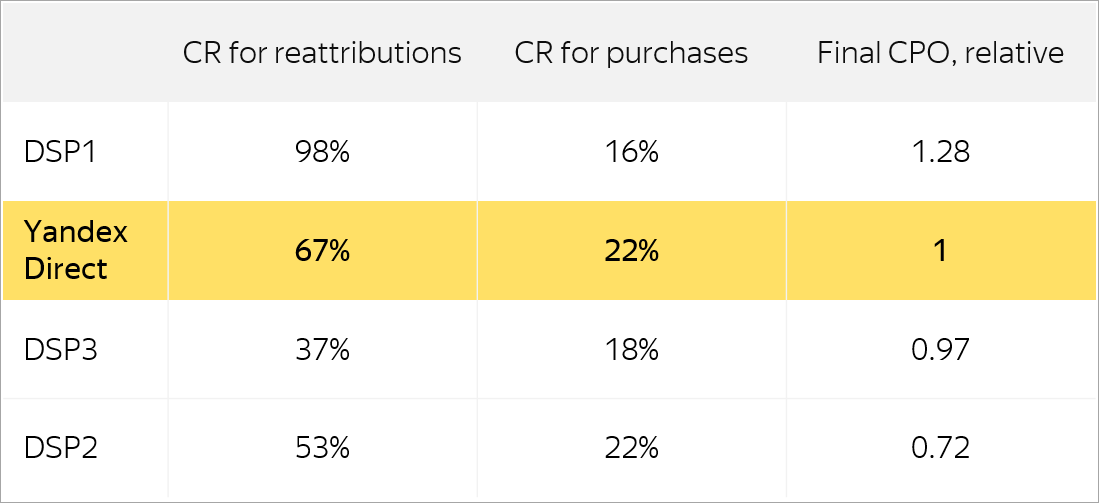Click Yandex Direct's 22% purchases cell
The width and height of the screenshot is (1099, 503).
632,251
